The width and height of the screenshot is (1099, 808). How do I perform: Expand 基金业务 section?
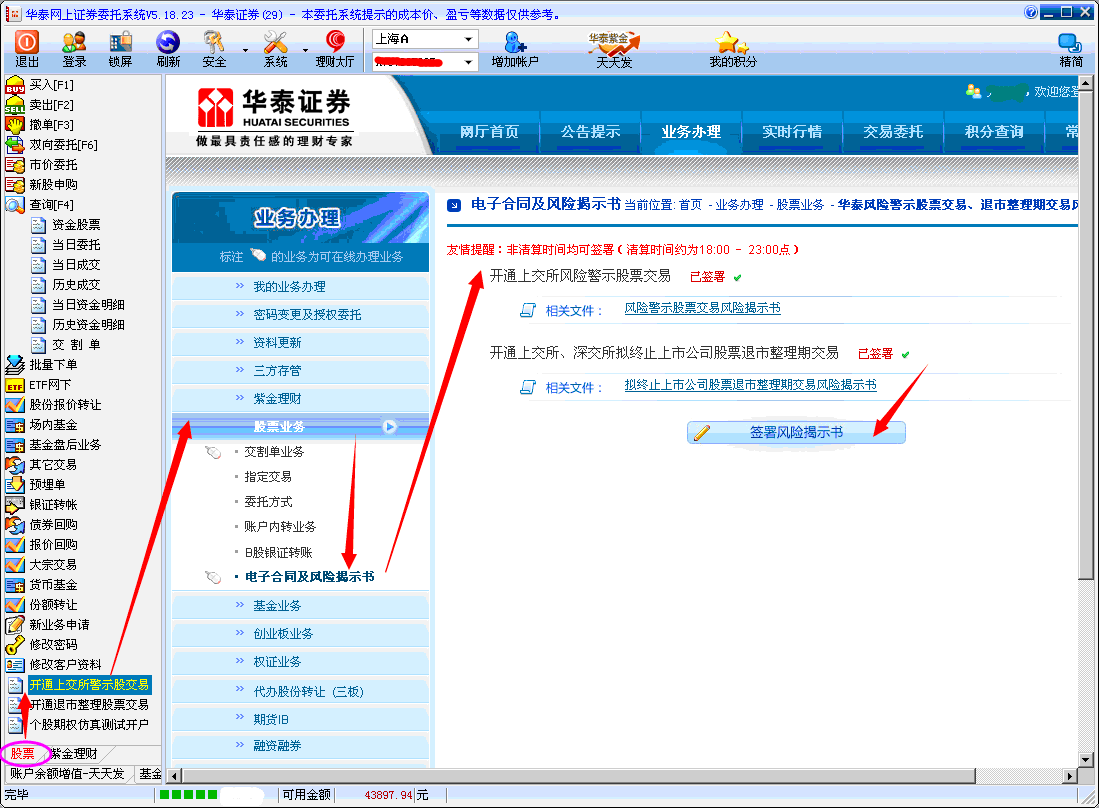tap(300, 605)
